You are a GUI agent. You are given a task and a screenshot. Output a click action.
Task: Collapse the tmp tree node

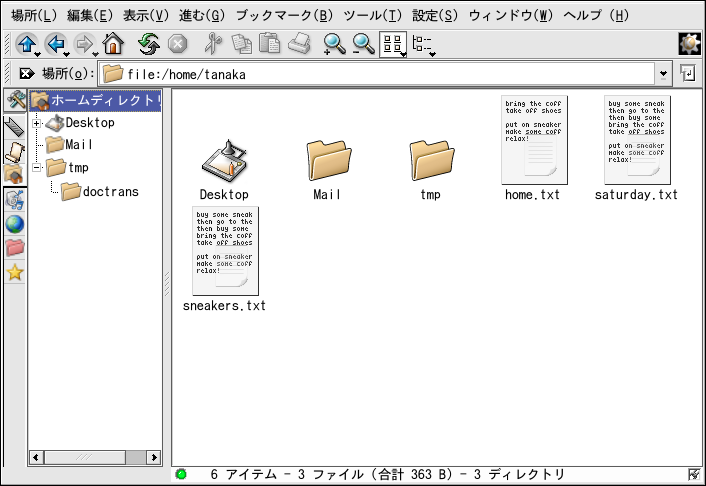click(x=38, y=168)
